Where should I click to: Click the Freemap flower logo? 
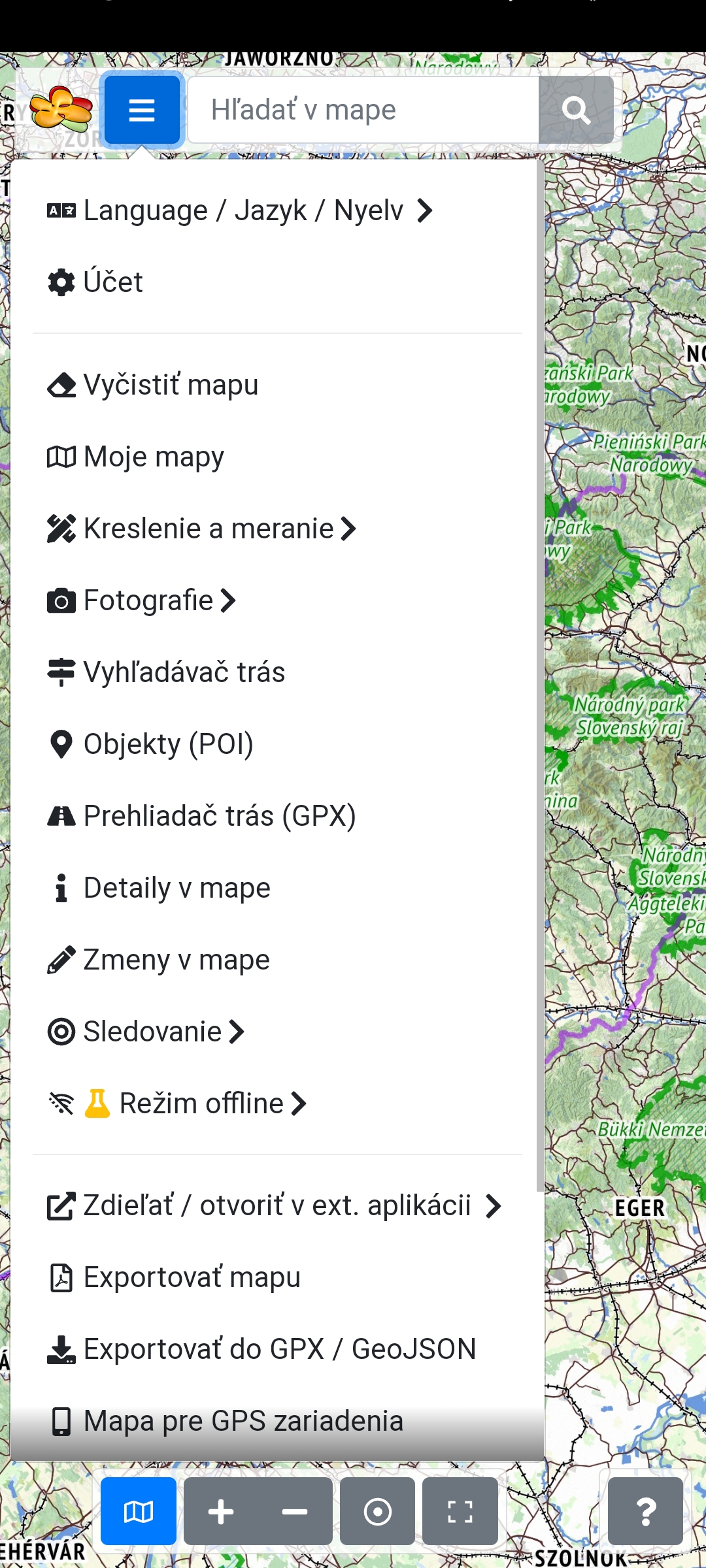pyautogui.click(x=61, y=109)
